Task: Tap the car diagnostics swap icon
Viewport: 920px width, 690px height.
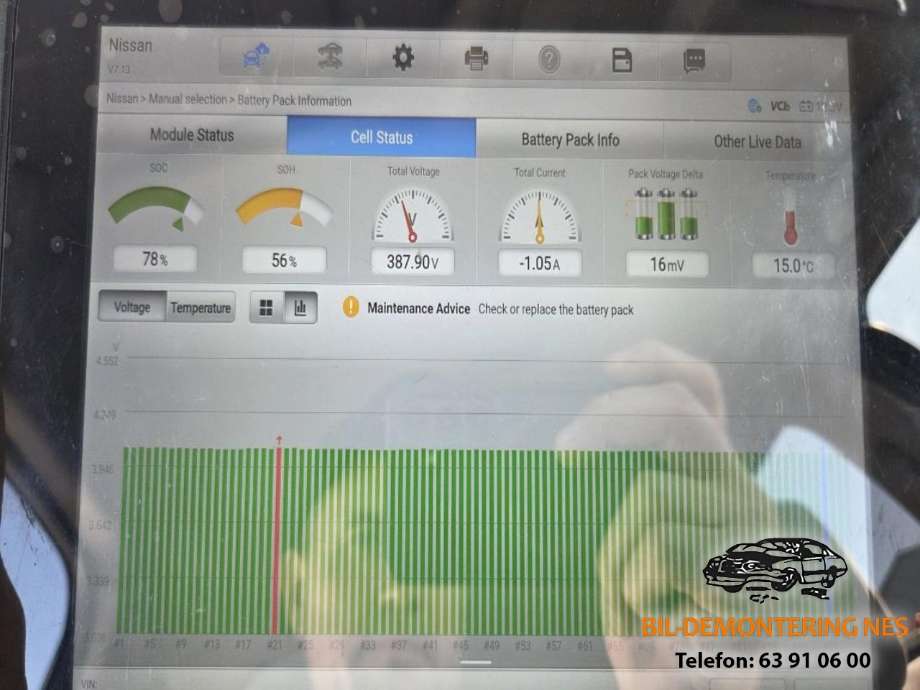Action: tap(330, 57)
